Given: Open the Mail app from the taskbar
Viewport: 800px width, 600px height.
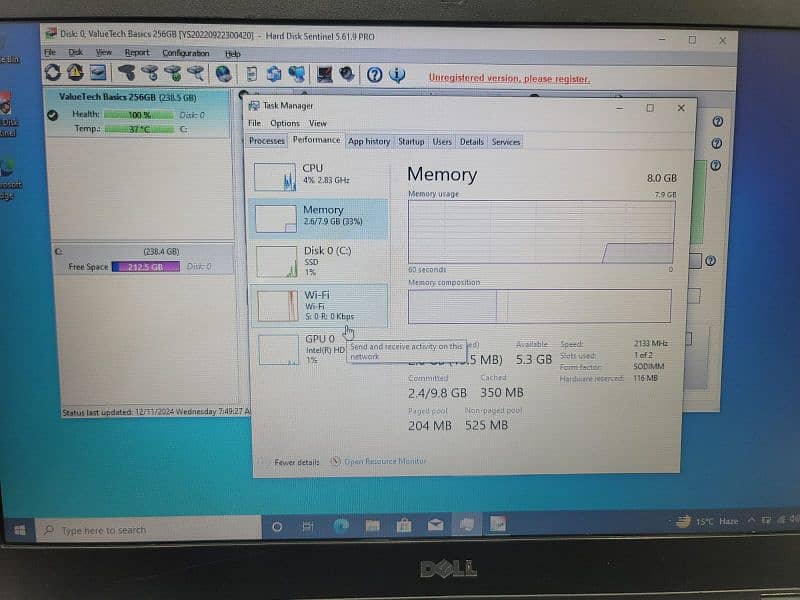Looking at the screenshot, I should [x=435, y=525].
